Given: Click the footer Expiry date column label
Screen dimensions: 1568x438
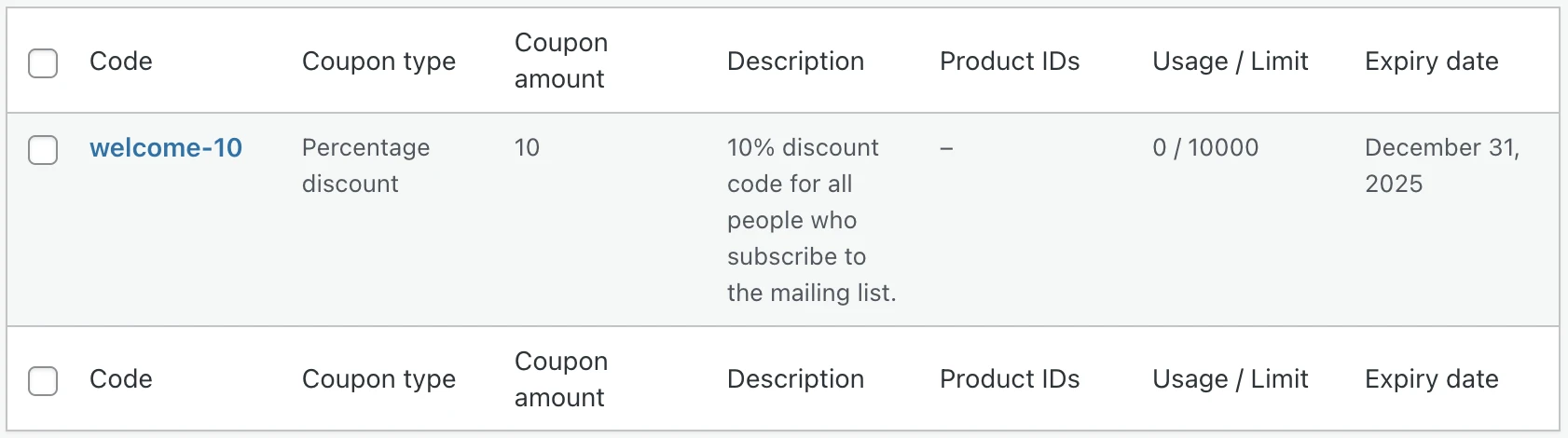Looking at the screenshot, I should (x=1431, y=379).
